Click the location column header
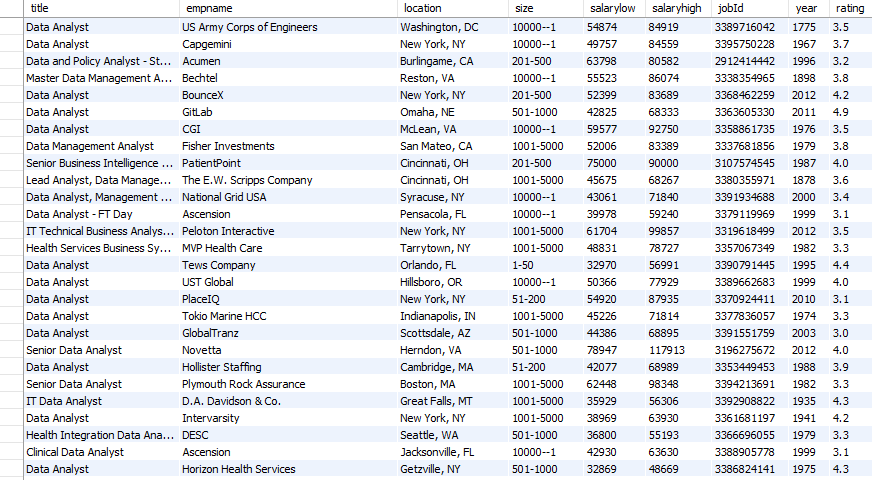 pyautogui.click(x=453, y=8)
